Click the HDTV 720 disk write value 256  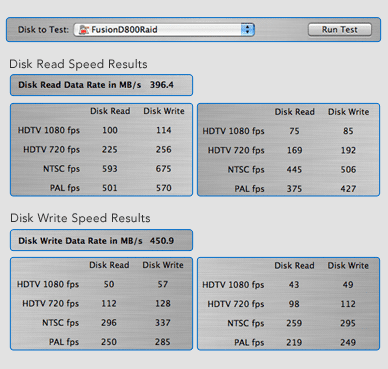[164, 149]
